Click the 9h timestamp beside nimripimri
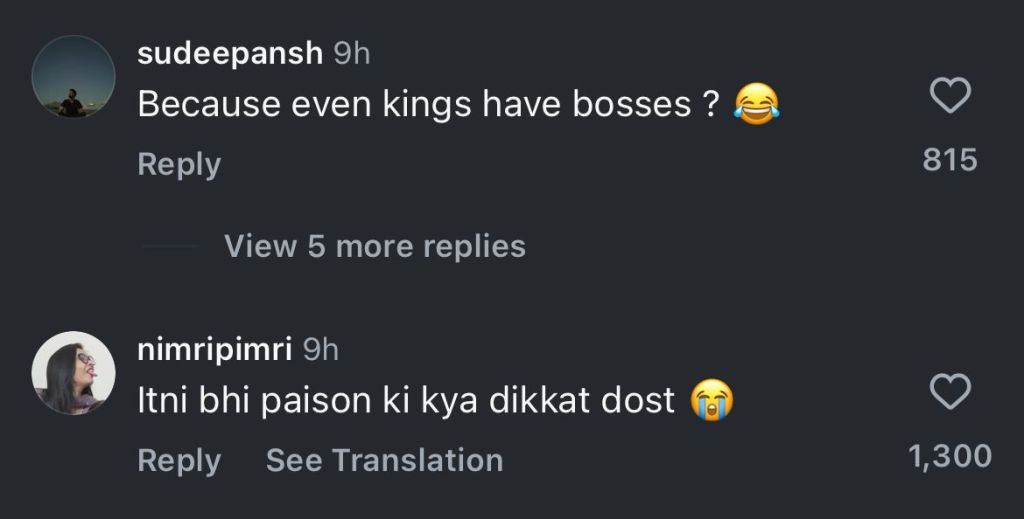 (x=321, y=350)
